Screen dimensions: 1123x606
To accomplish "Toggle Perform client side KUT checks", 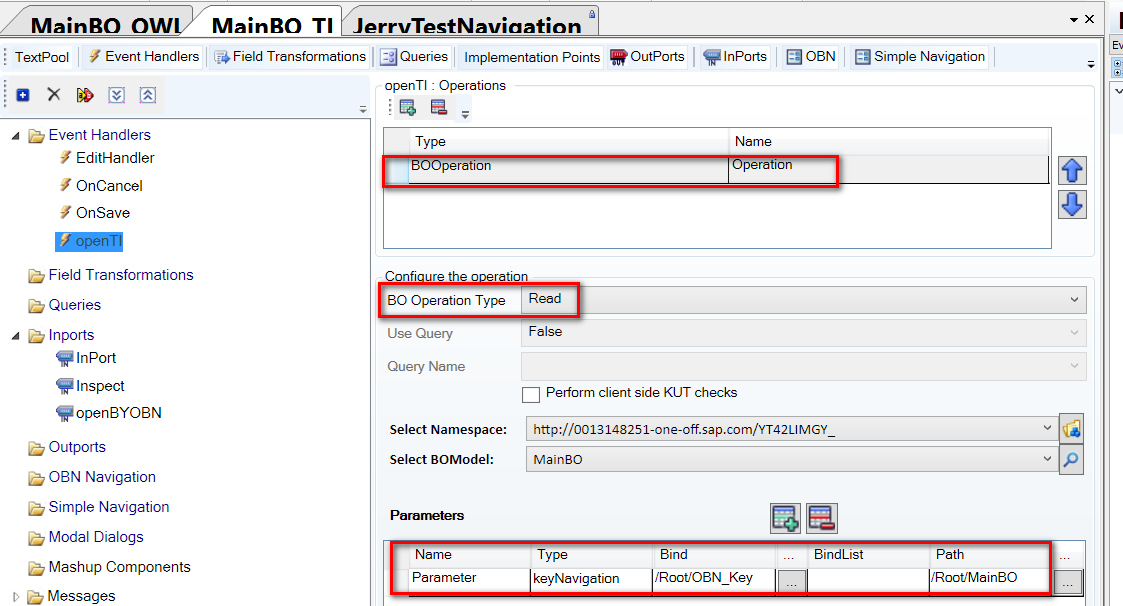I will pyautogui.click(x=531, y=394).
